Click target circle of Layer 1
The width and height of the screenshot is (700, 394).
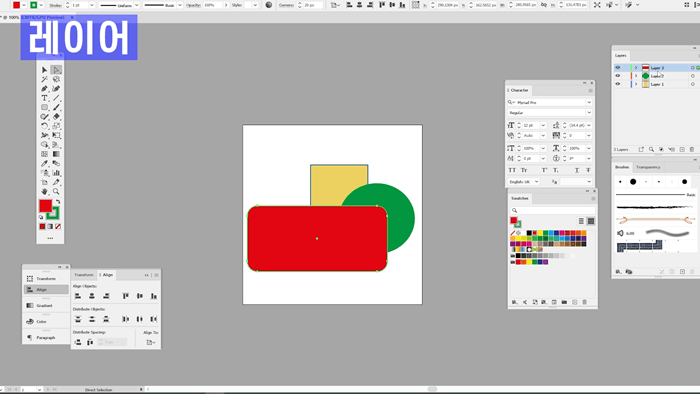coord(693,84)
